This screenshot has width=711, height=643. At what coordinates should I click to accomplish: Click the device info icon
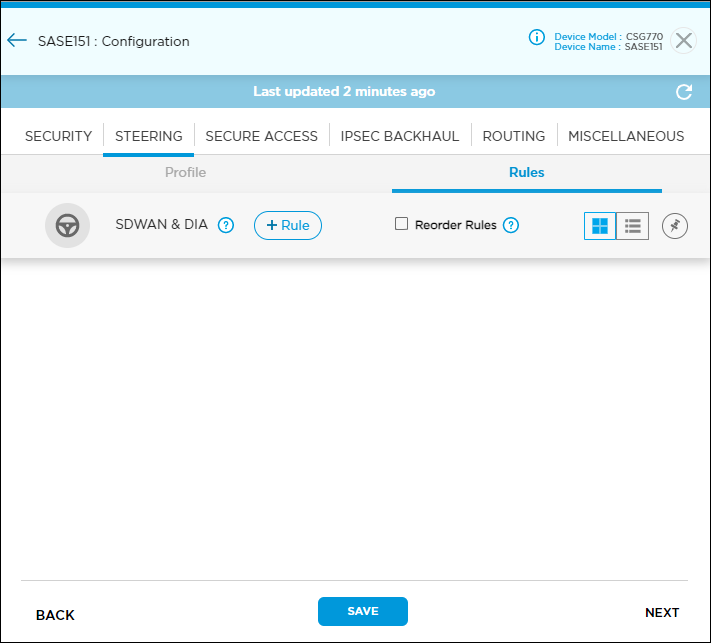coord(536,38)
